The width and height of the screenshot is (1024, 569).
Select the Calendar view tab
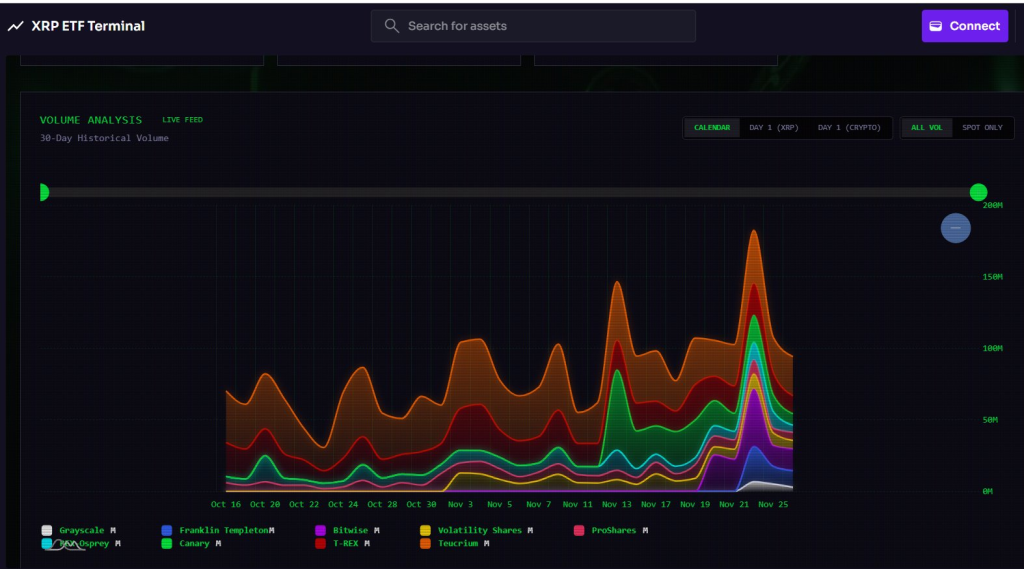click(x=712, y=128)
